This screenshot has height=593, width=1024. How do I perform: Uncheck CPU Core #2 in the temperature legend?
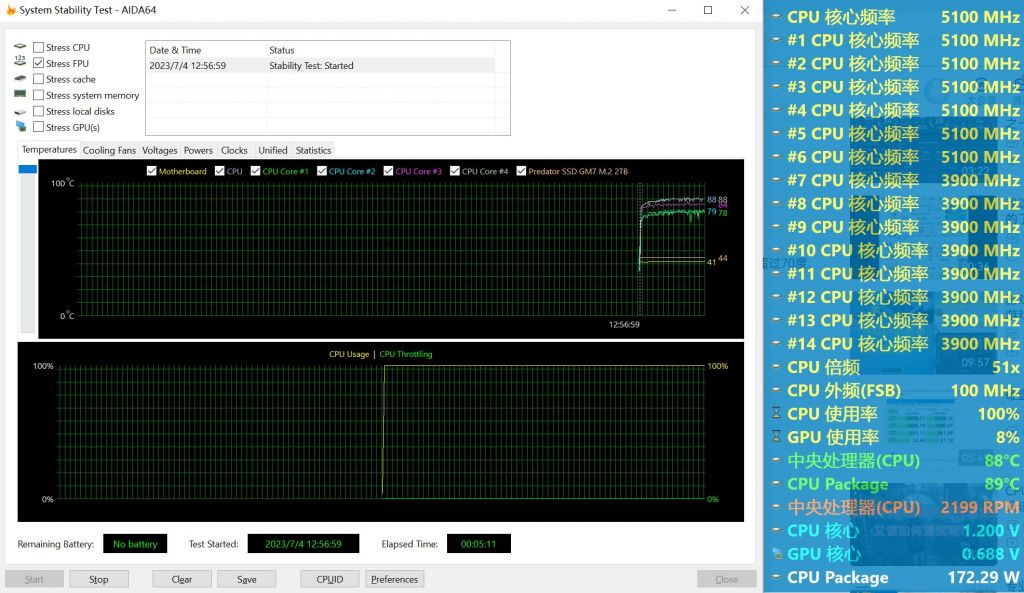pyautogui.click(x=322, y=171)
